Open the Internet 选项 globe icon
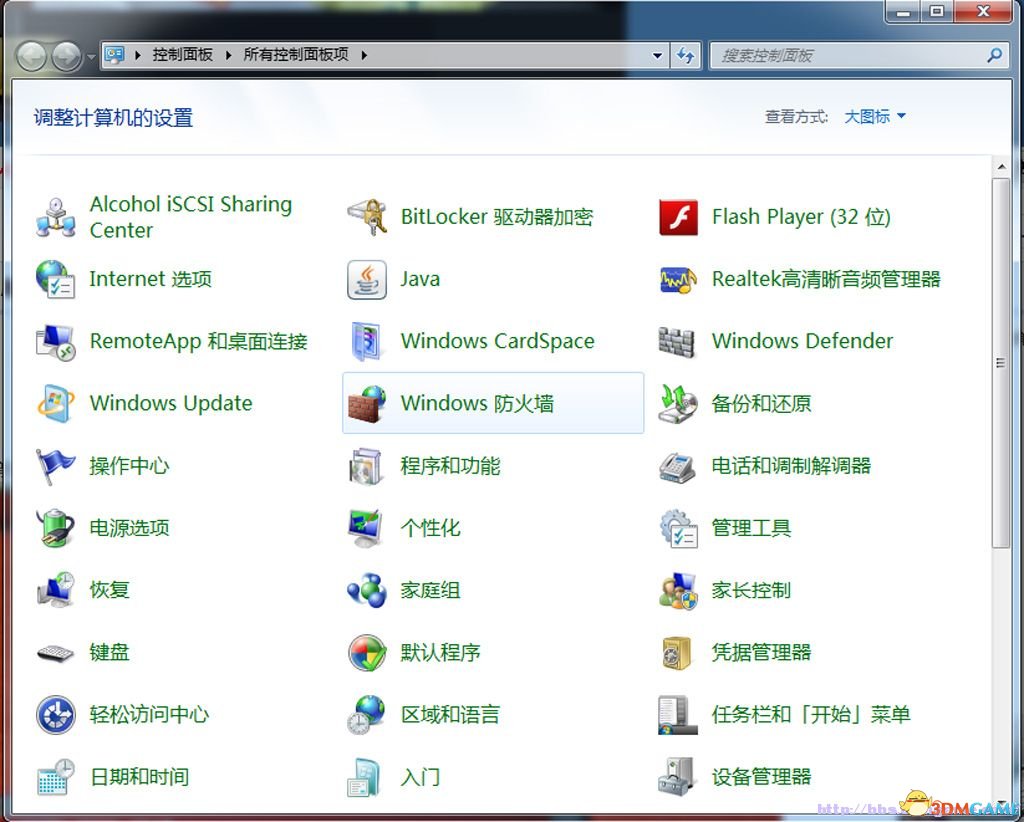 [56, 279]
